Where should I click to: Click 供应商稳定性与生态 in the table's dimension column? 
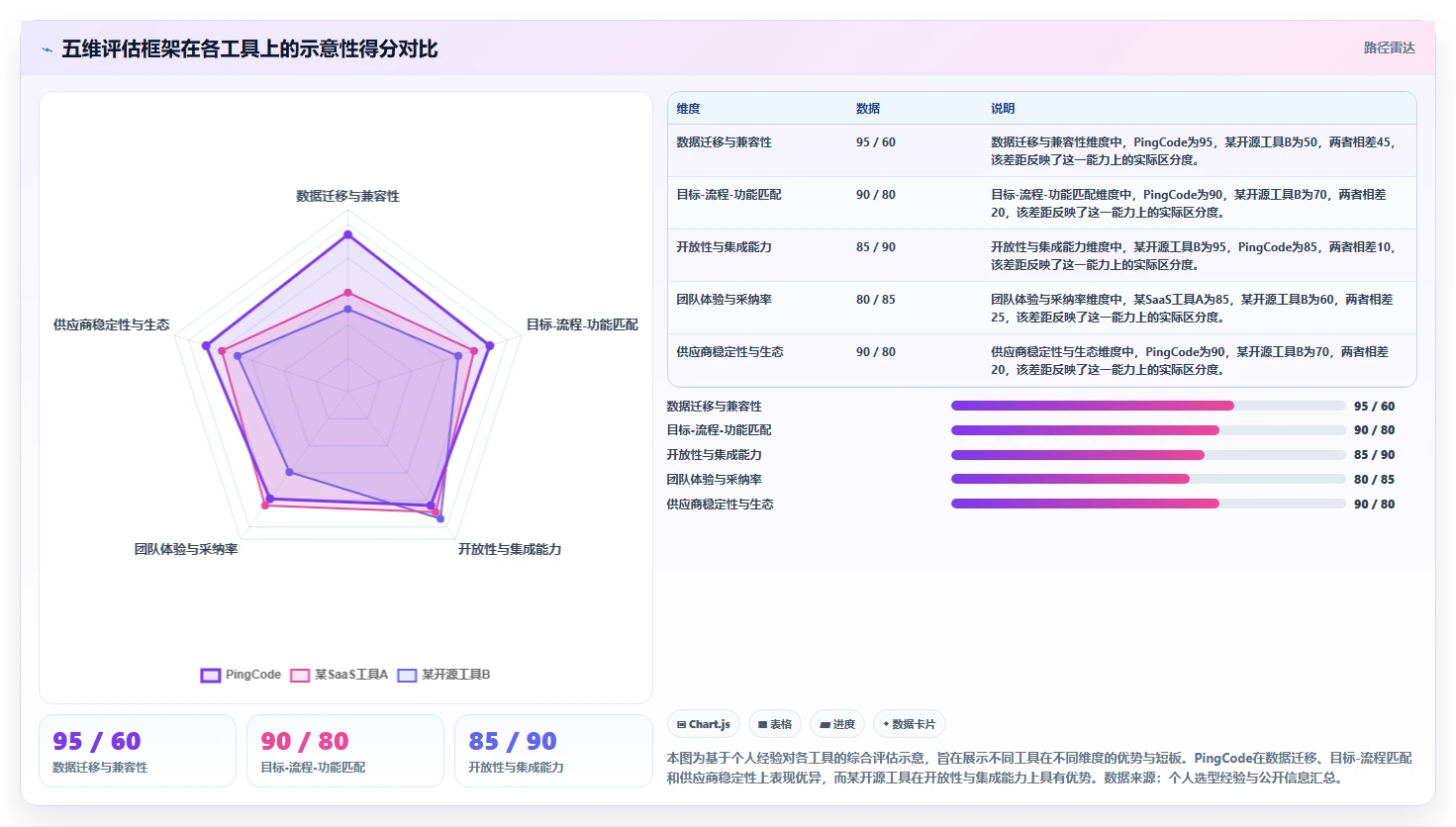(730, 352)
